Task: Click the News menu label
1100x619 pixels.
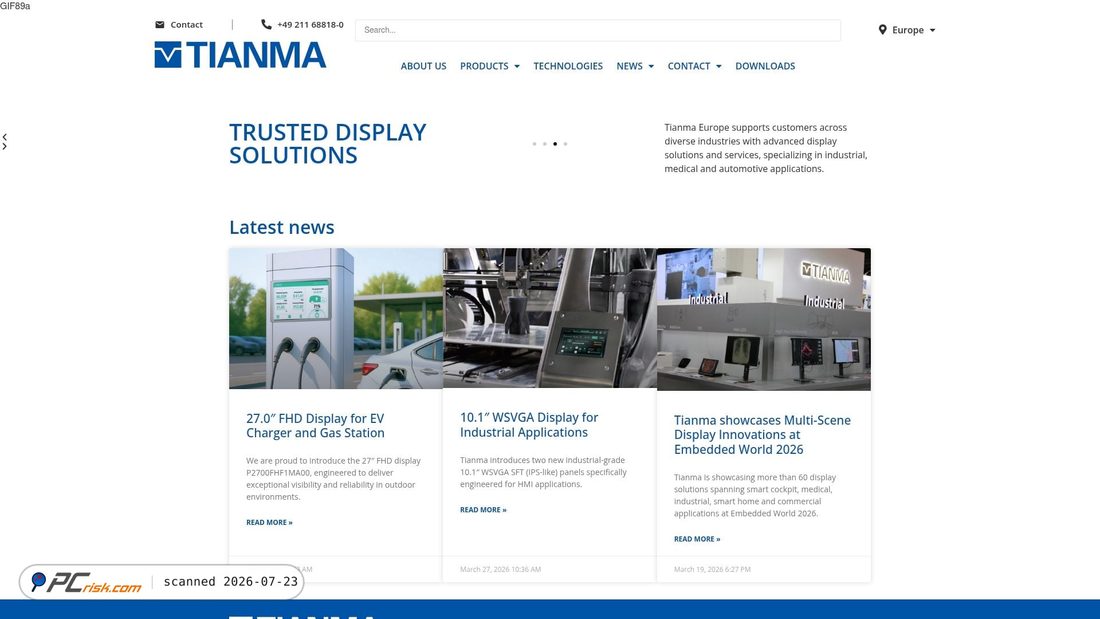Action: 629,66
